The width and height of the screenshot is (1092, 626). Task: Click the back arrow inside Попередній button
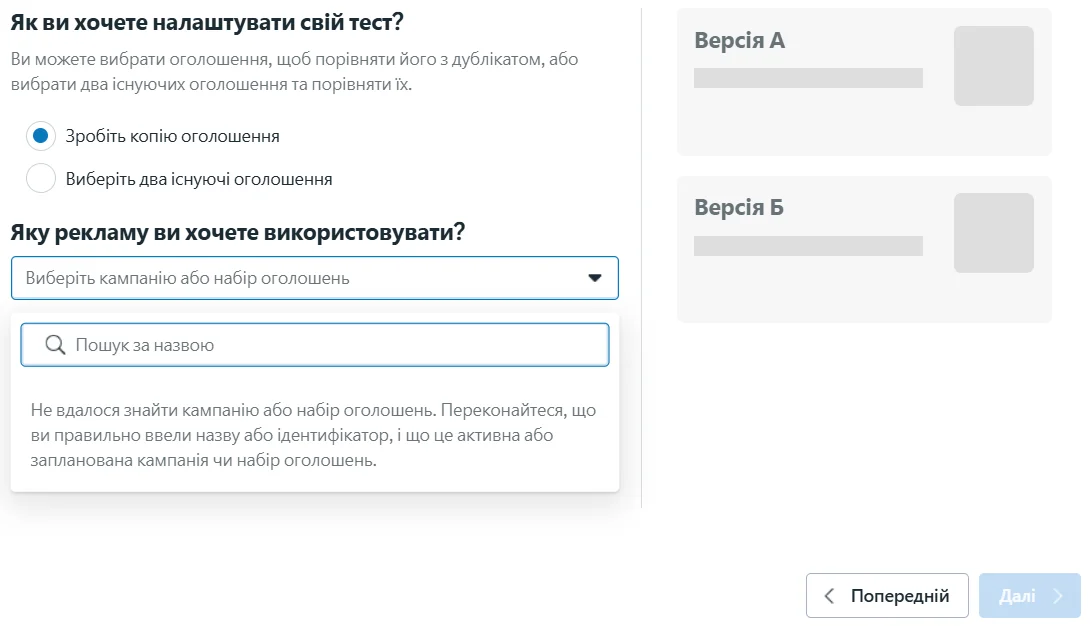tap(828, 595)
